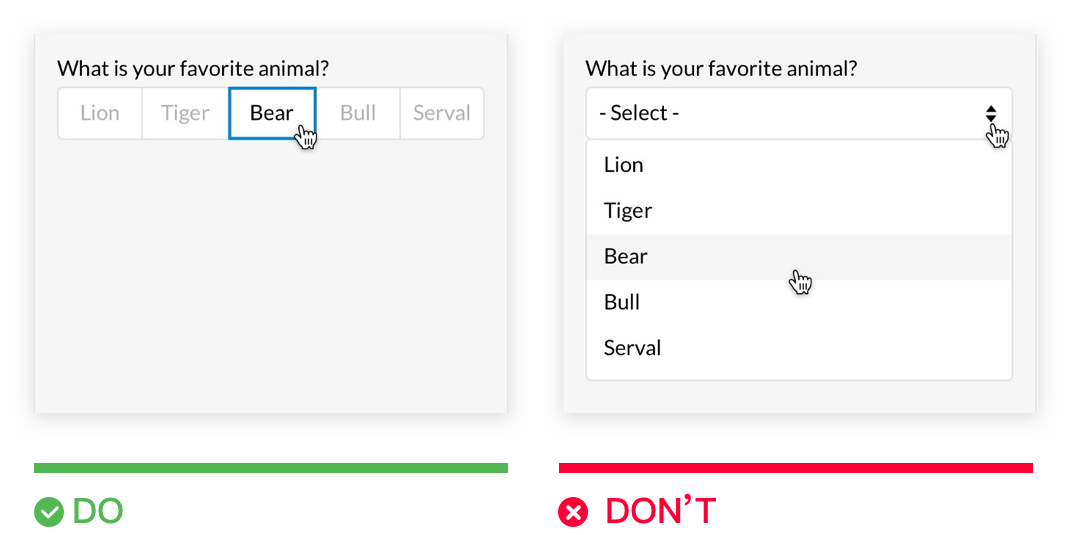Select the Bull segmented option
Viewport: 1072px width, 535px height.
(358, 113)
